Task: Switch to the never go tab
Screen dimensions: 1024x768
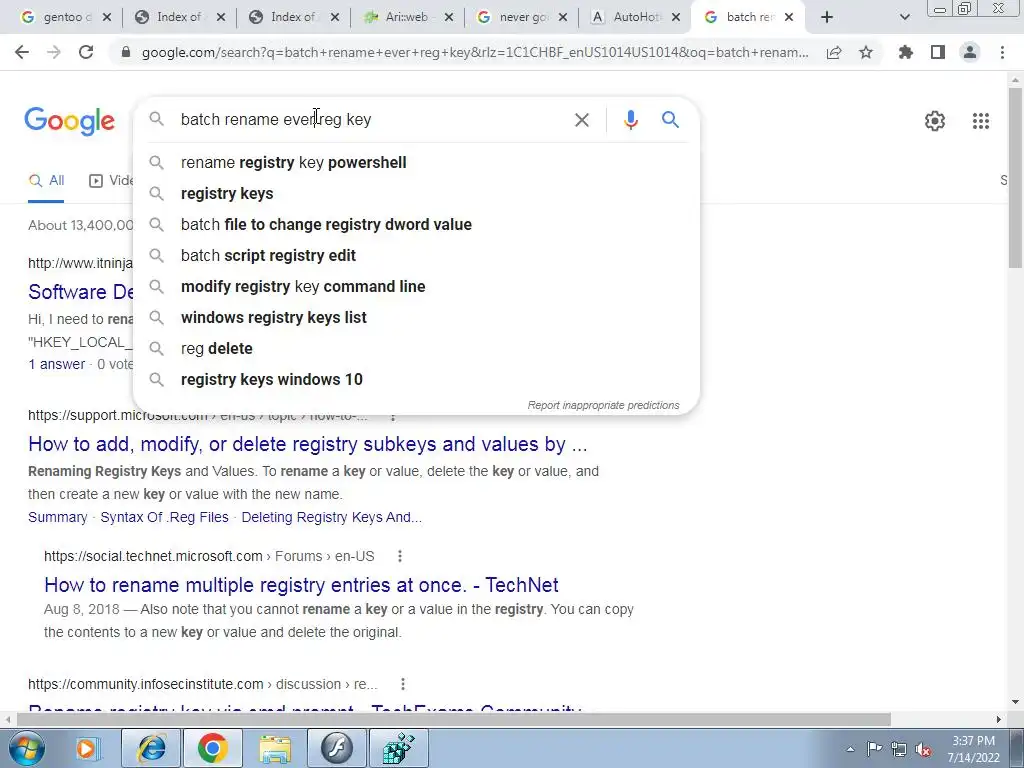Action: tap(522, 17)
